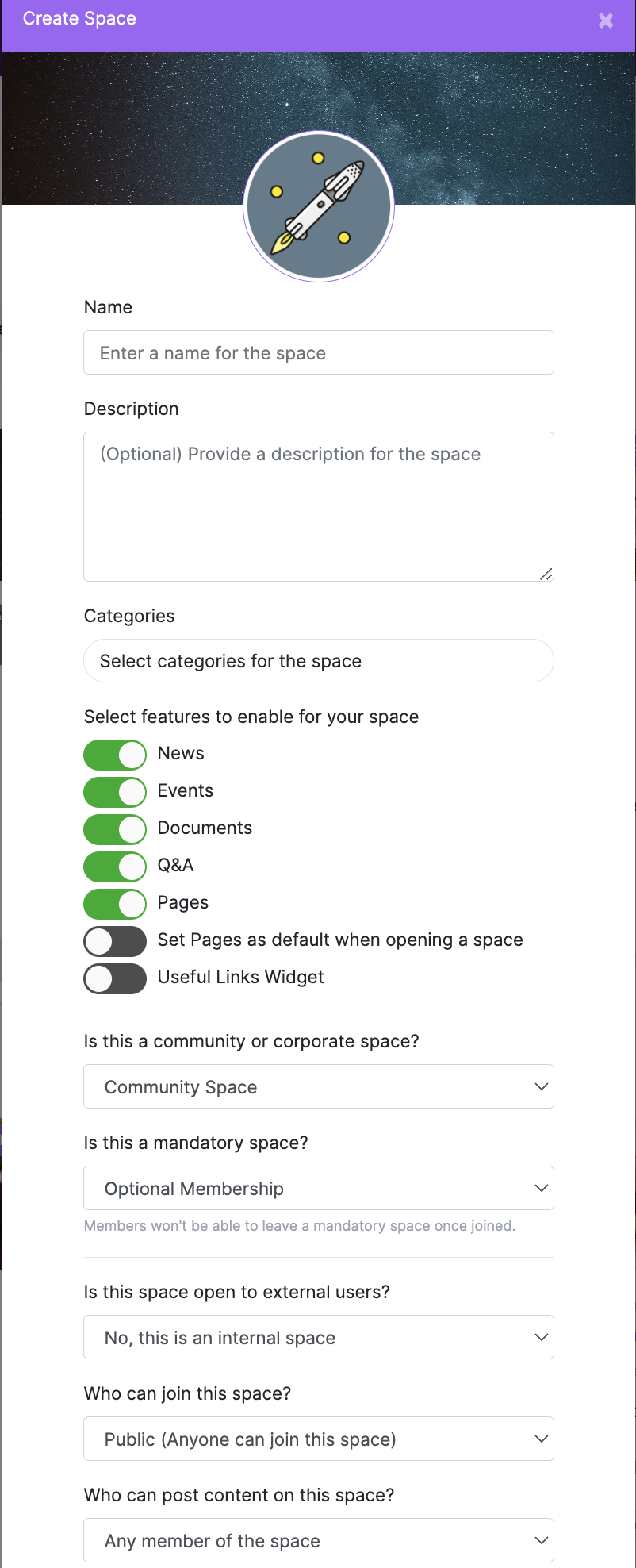The width and height of the screenshot is (636, 1568).
Task: Open the 'Who can join this space?' dropdown
Action: pyautogui.click(x=318, y=1438)
